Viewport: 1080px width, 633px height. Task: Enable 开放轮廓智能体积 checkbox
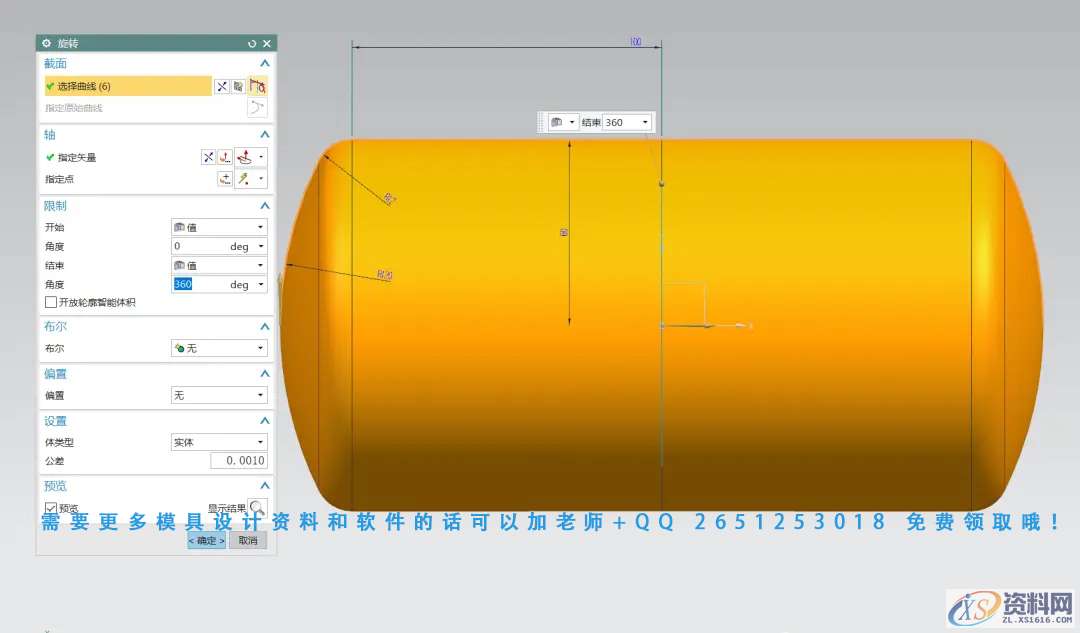click(51, 302)
